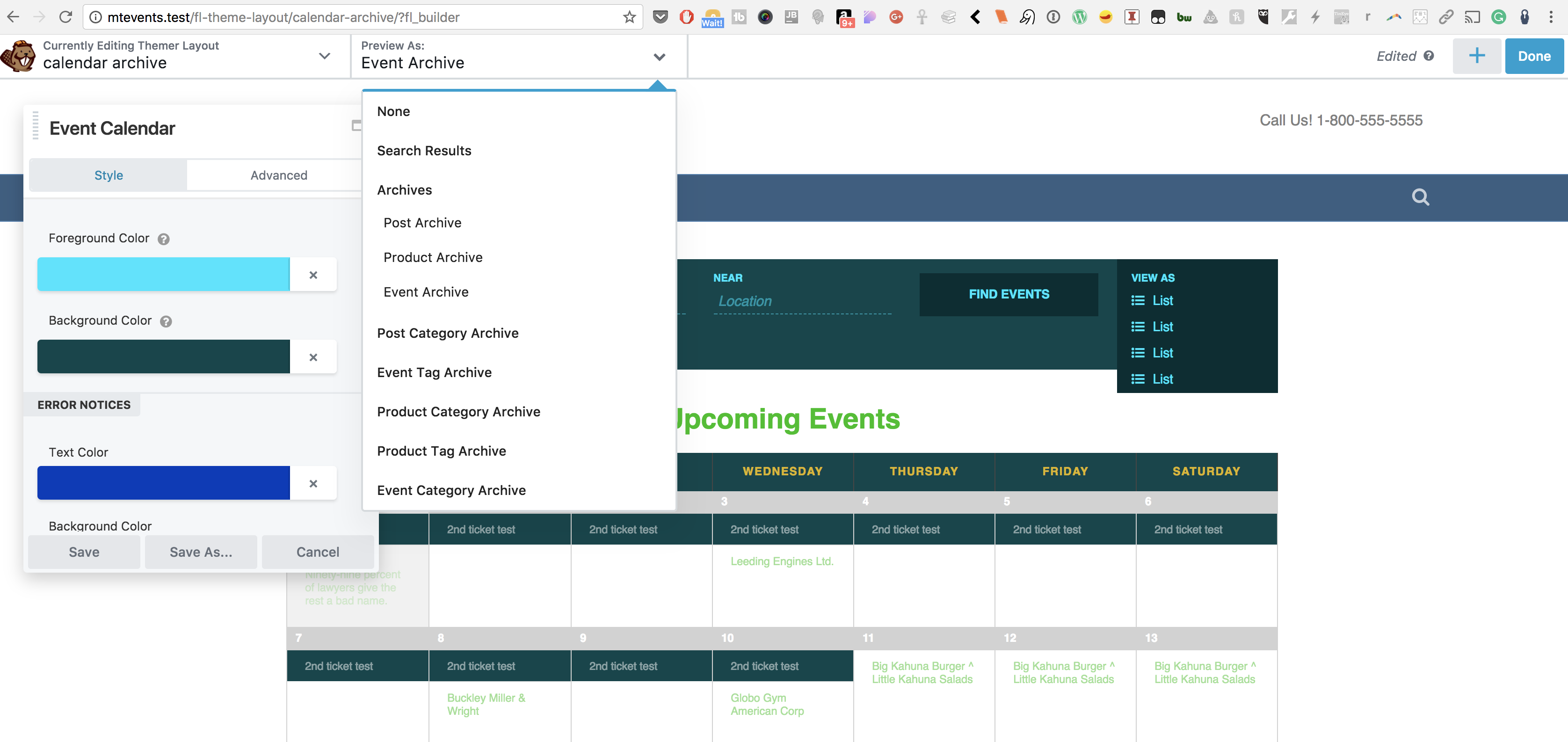Click the FIND EVENTS button
Screen dimensions: 1568x742
(1009, 294)
